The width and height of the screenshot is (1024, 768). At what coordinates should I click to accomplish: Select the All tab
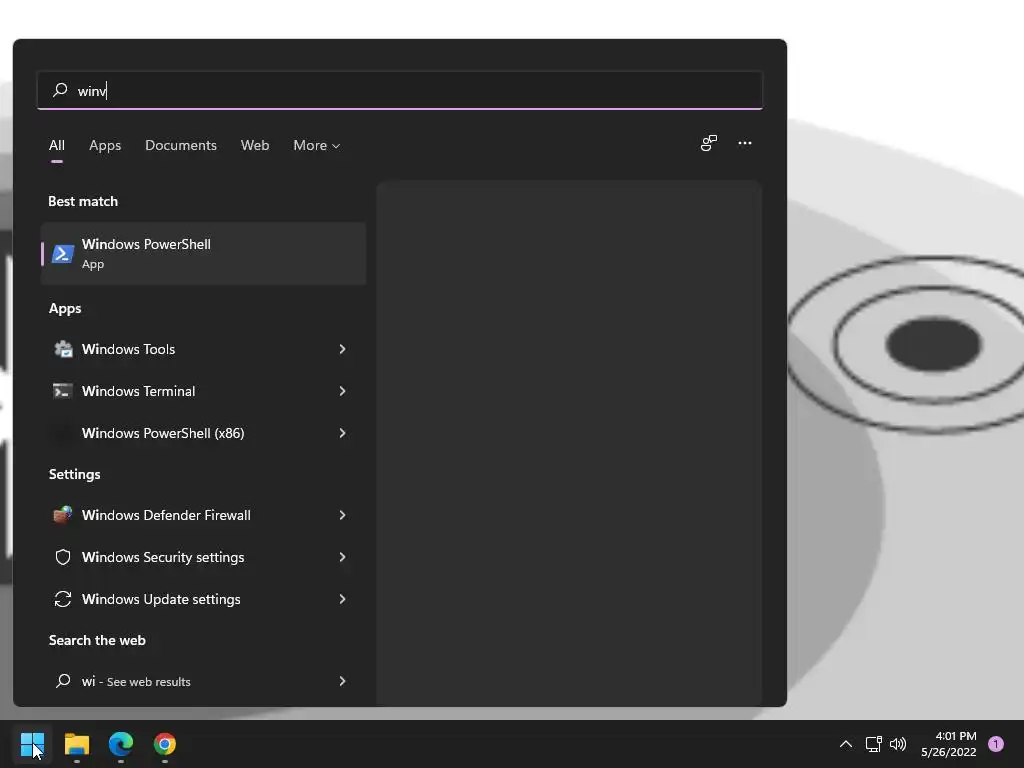click(x=57, y=145)
